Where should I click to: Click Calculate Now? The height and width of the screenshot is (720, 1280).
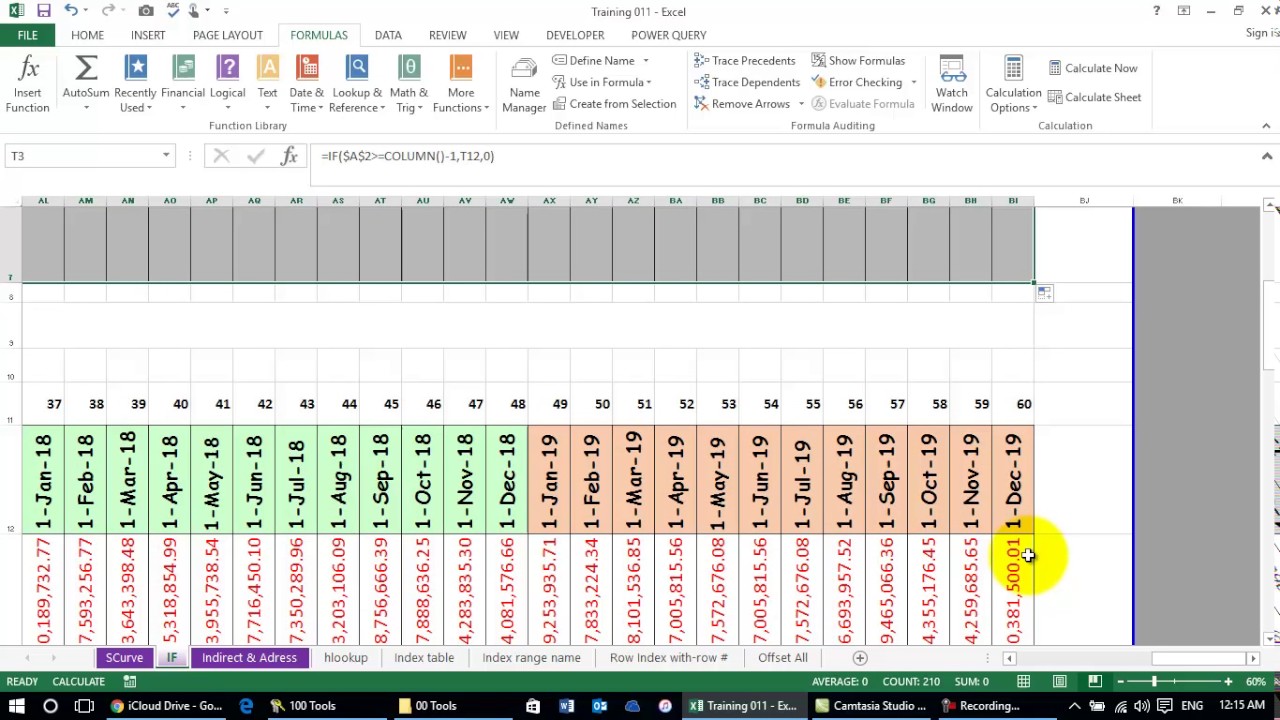pyautogui.click(x=1092, y=68)
